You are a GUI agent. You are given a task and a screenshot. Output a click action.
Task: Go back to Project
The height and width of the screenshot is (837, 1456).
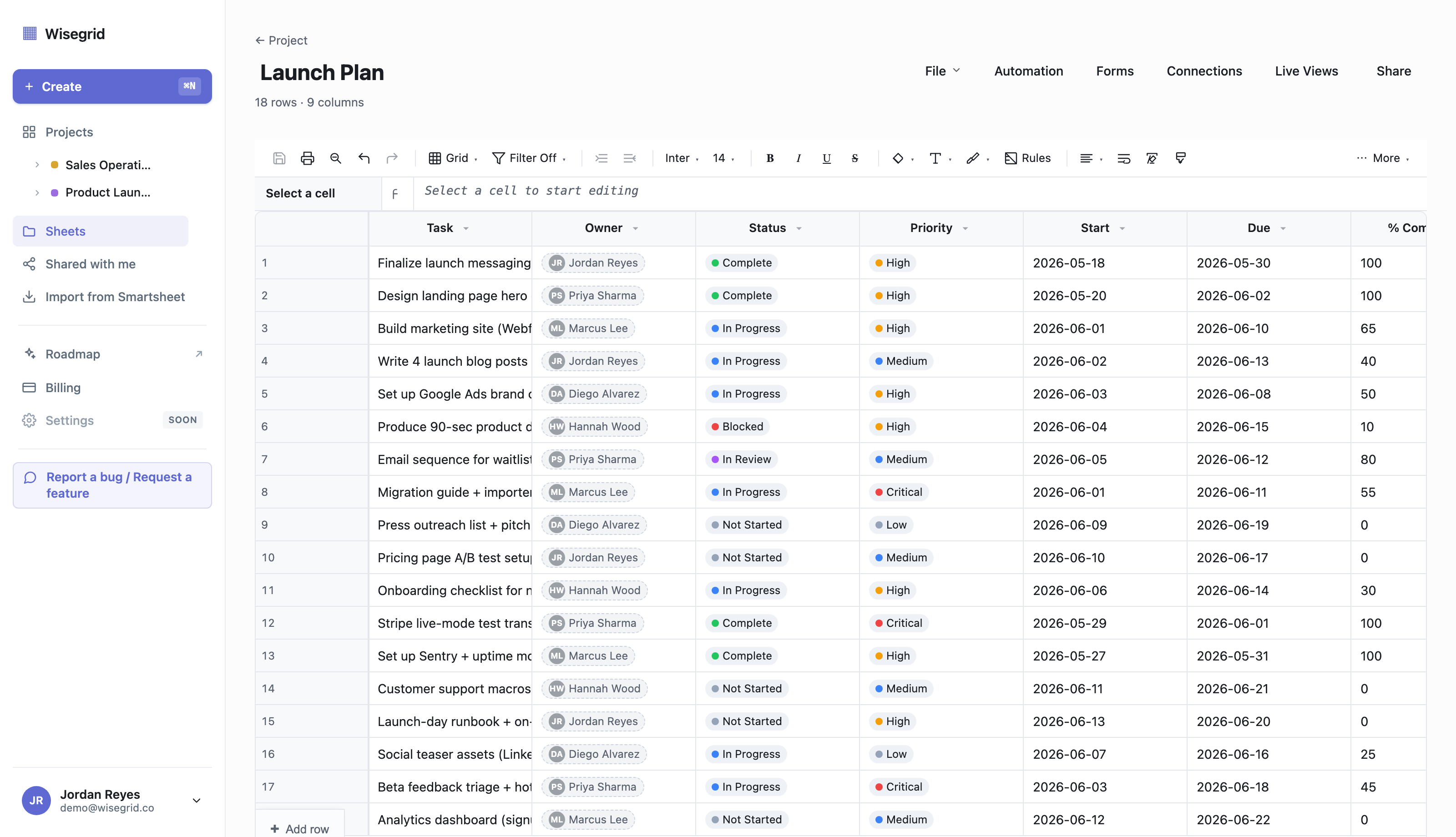pyautogui.click(x=281, y=40)
